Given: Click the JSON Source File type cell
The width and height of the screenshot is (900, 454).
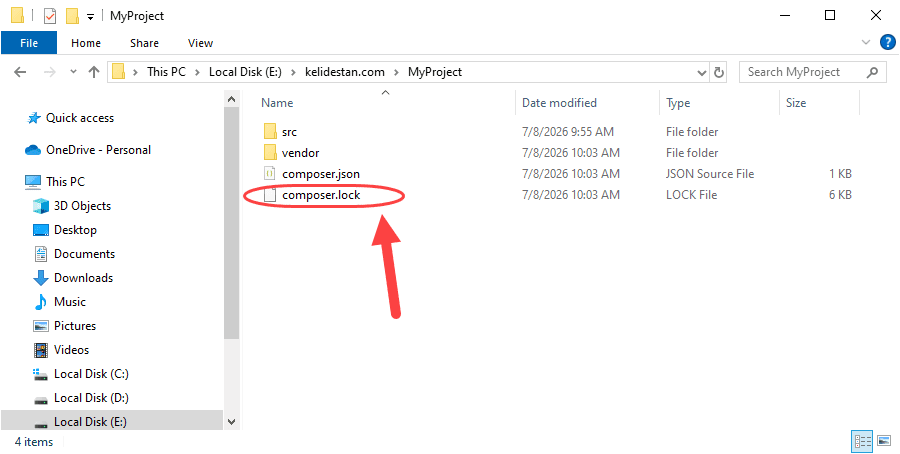Looking at the screenshot, I should [x=710, y=174].
